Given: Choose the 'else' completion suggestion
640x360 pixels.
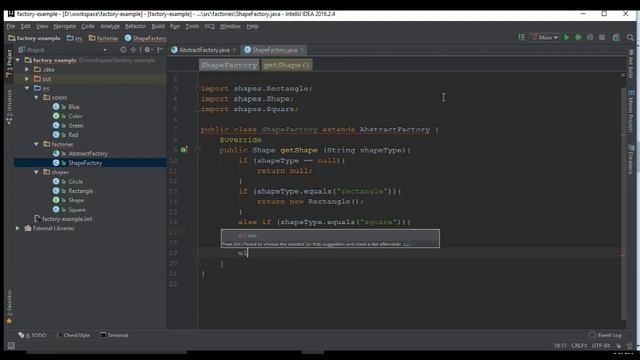Looking at the screenshot, I should (x=330, y=236).
